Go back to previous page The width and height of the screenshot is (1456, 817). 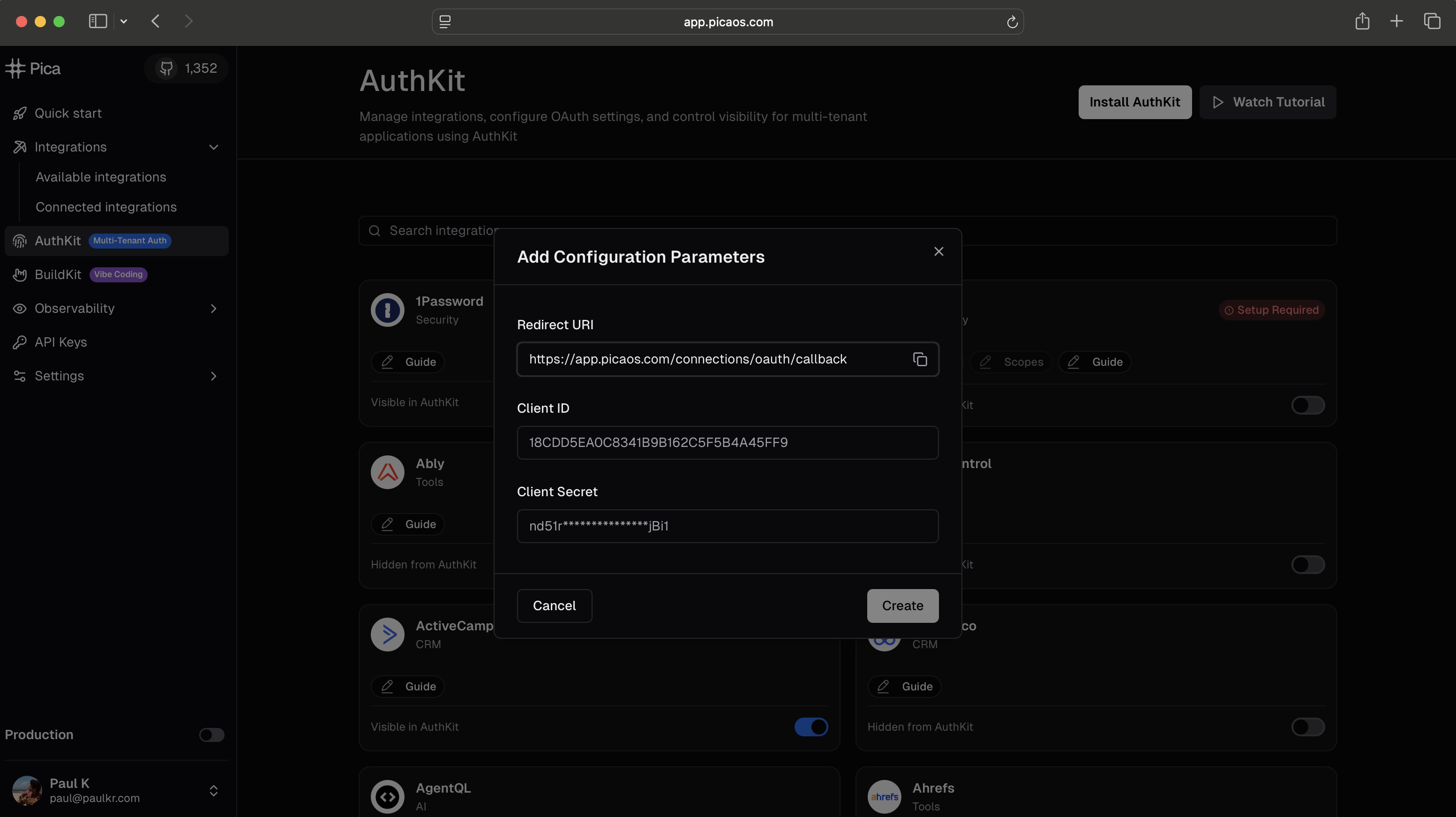156,22
